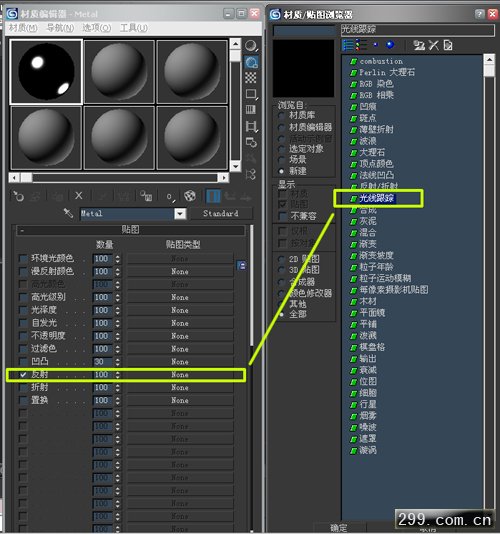500x534 pixels.
Task: Toggle the Backlight icon in vertical toolbar
Action: [x=251, y=62]
